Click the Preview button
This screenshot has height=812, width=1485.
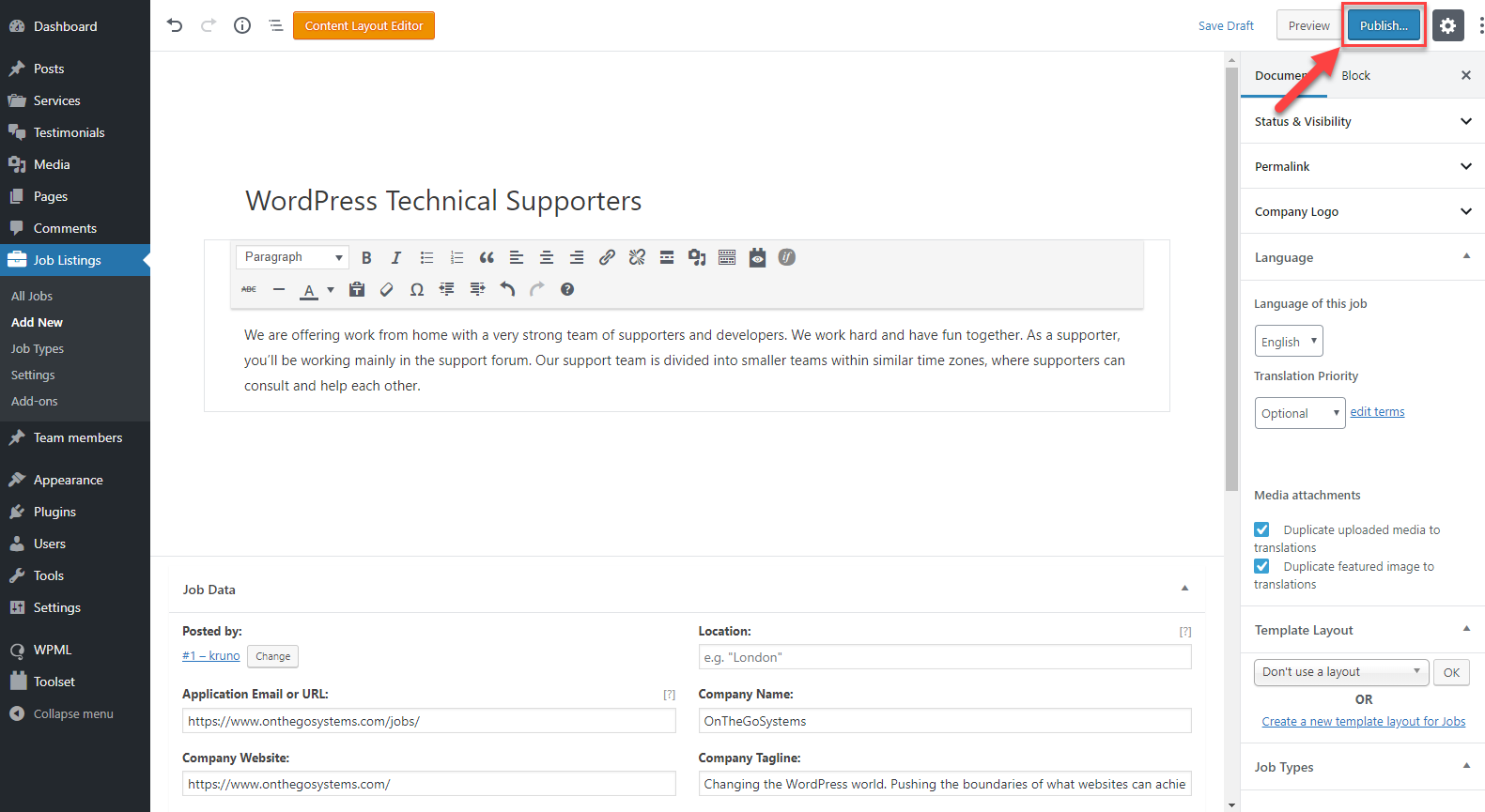(x=1308, y=25)
